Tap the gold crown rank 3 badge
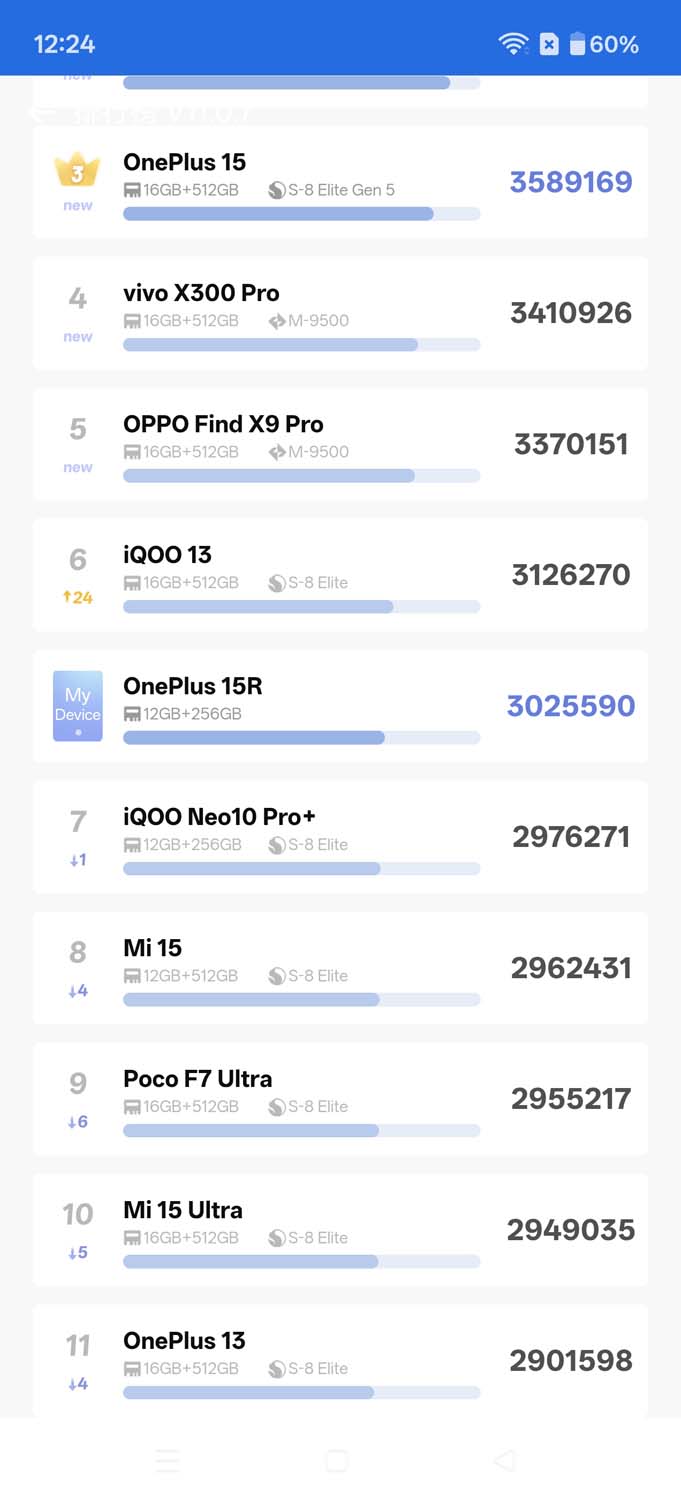This screenshot has height=1500, width=681. coord(77,171)
